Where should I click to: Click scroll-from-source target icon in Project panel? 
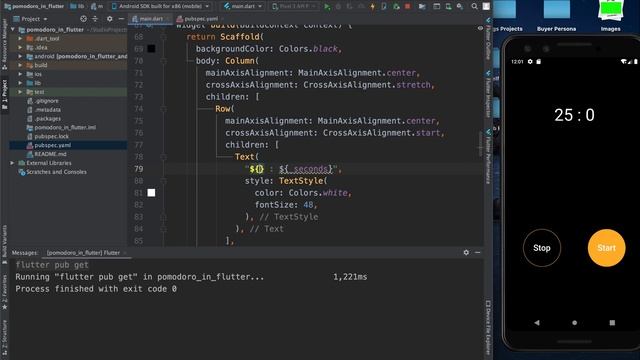[x=83, y=19]
